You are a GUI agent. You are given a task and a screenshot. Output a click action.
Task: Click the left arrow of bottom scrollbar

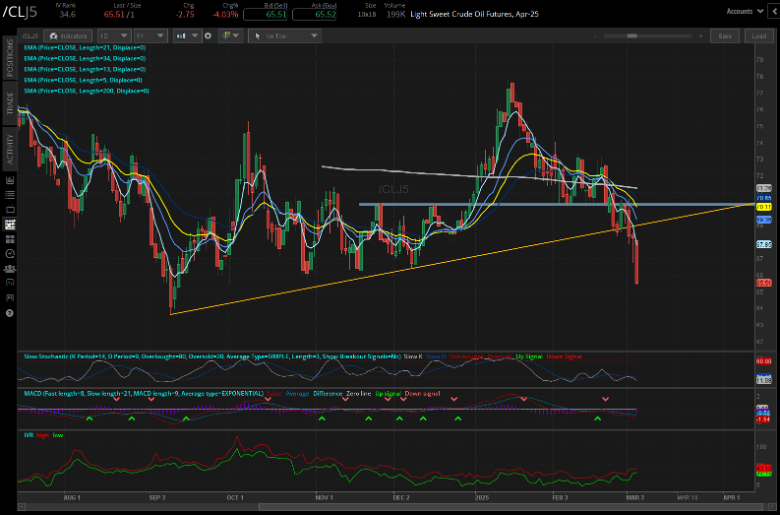pos(21,507)
